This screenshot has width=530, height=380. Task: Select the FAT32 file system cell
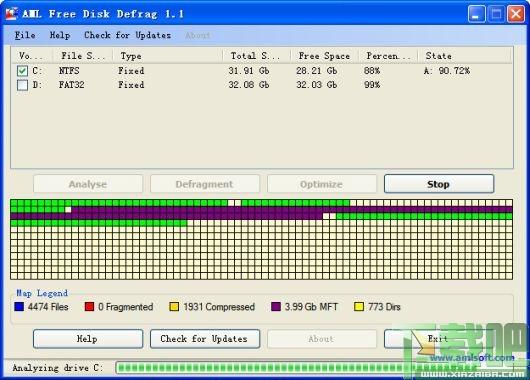pyautogui.click(x=72, y=85)
